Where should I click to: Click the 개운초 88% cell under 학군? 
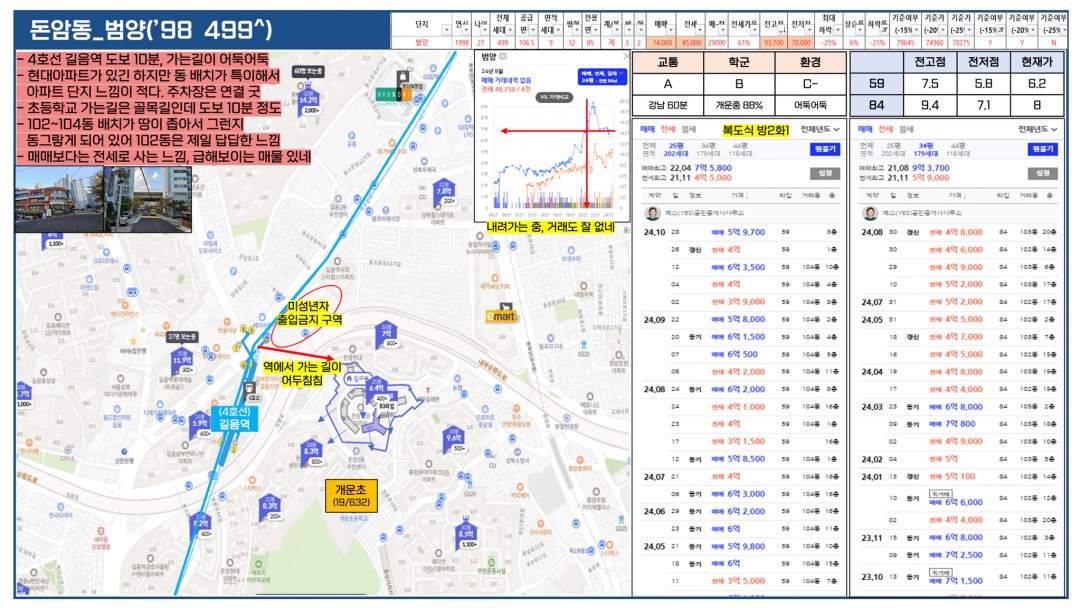(x=739, y=105)
